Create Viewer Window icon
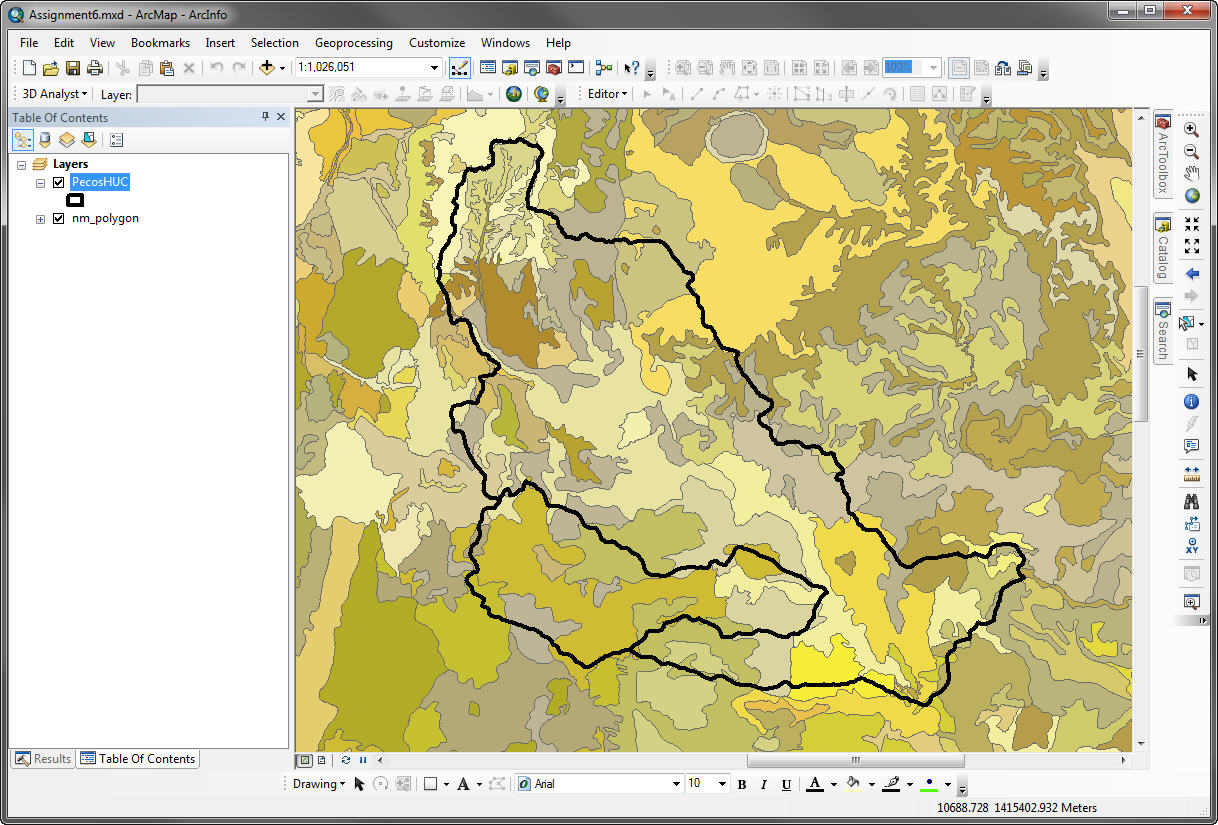 (1191, 601)
